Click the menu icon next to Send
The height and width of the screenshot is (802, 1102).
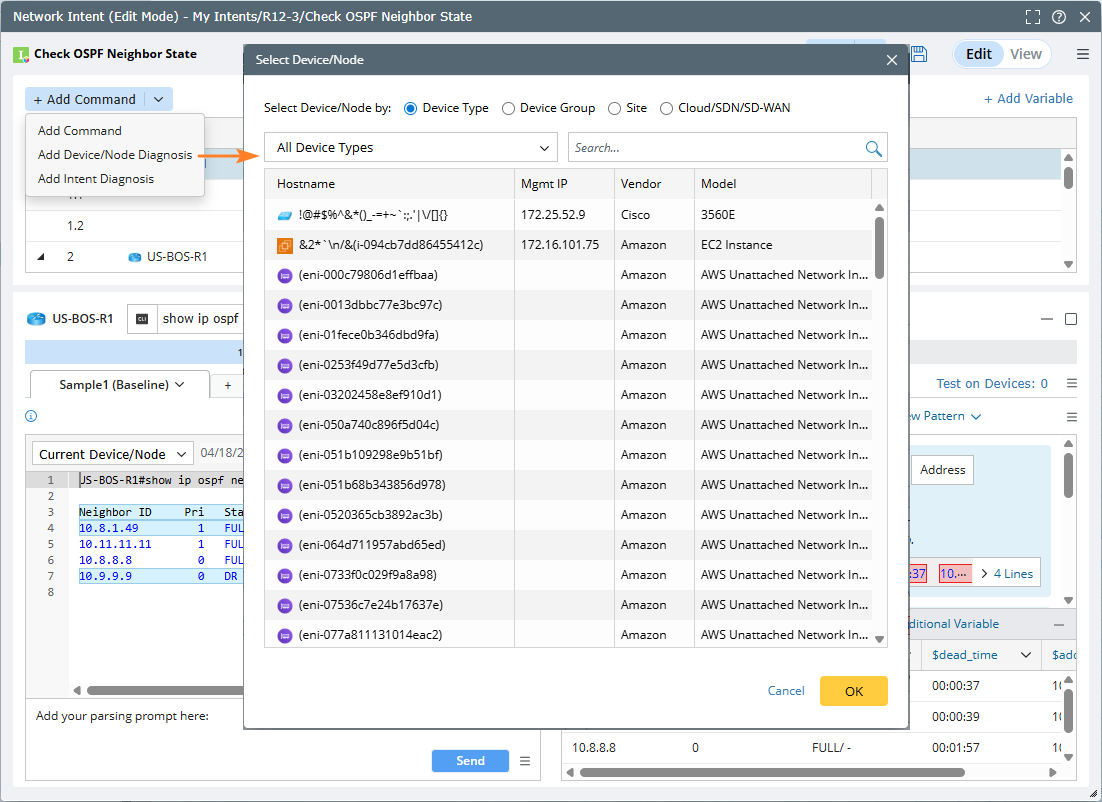point(525,761)
